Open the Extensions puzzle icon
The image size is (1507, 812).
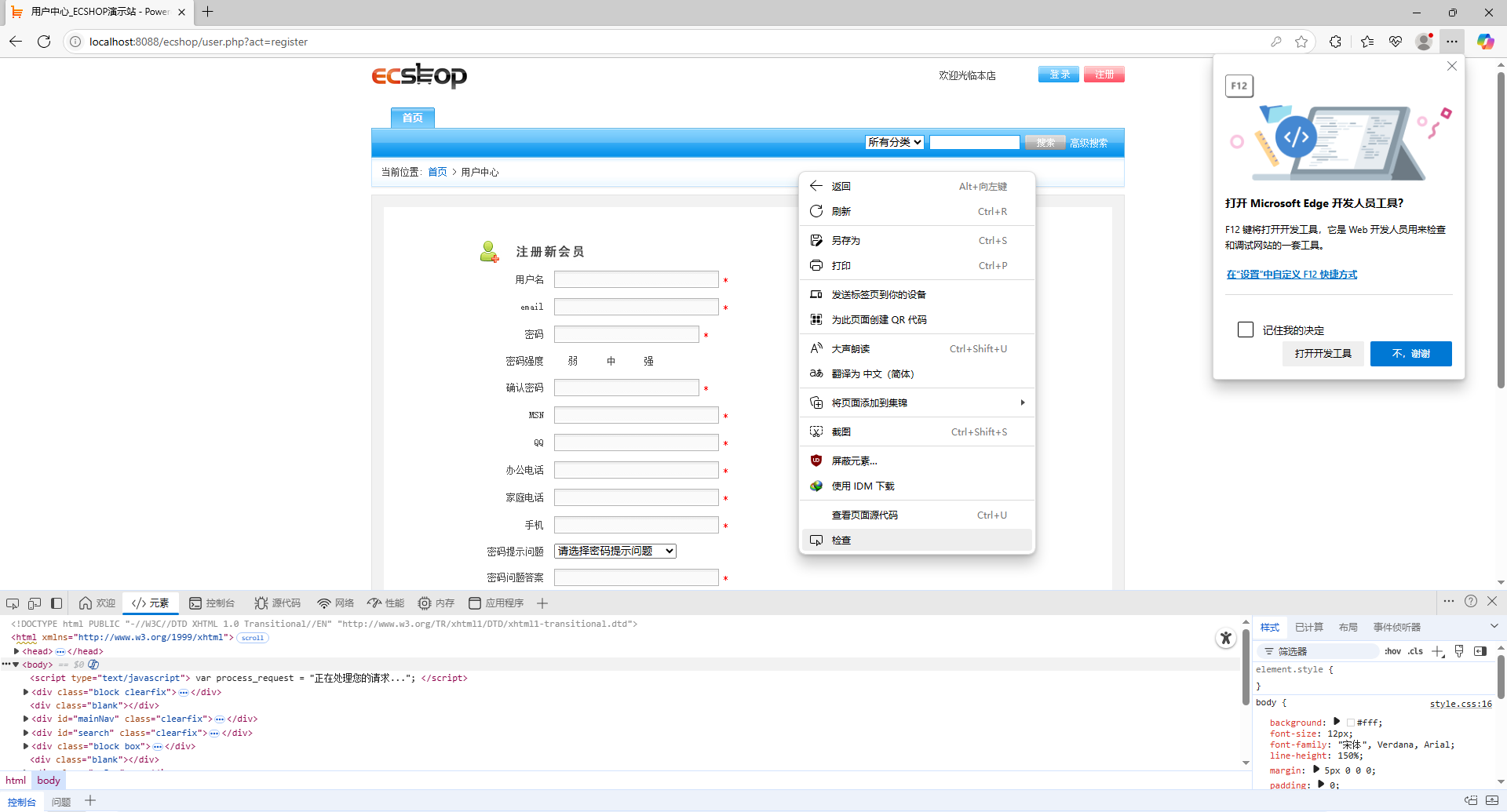coord(1335,42)
